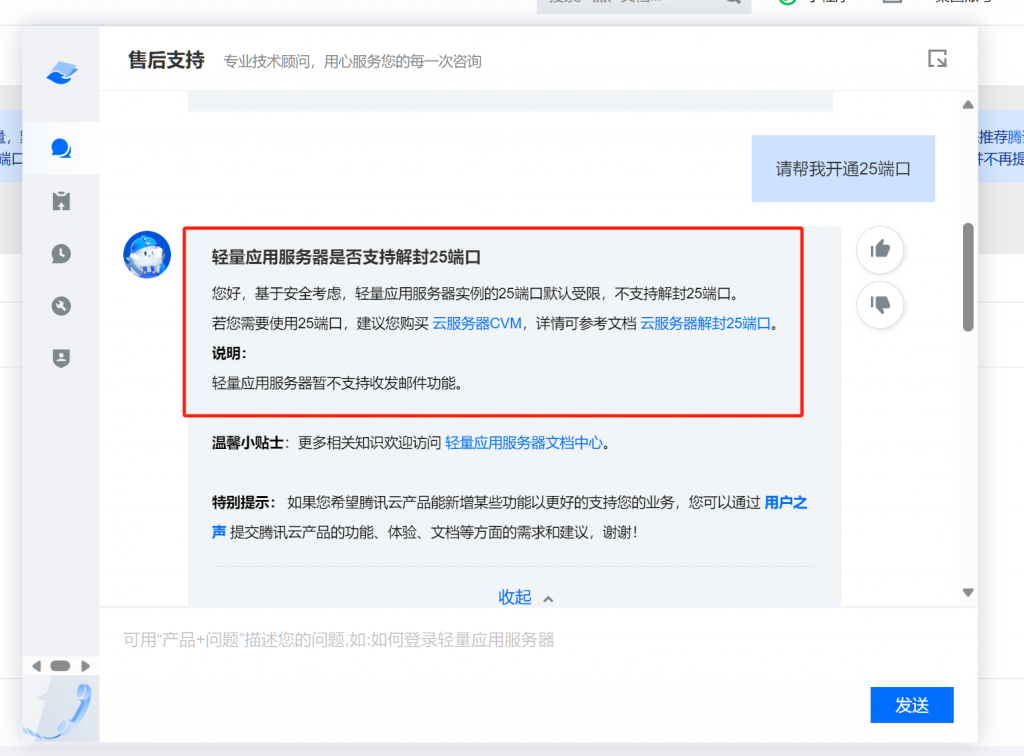Open the chat conversation sidebar icon
Viewport: 1024px width, 756px height.
pyautogui.click(x=61, y=149)
